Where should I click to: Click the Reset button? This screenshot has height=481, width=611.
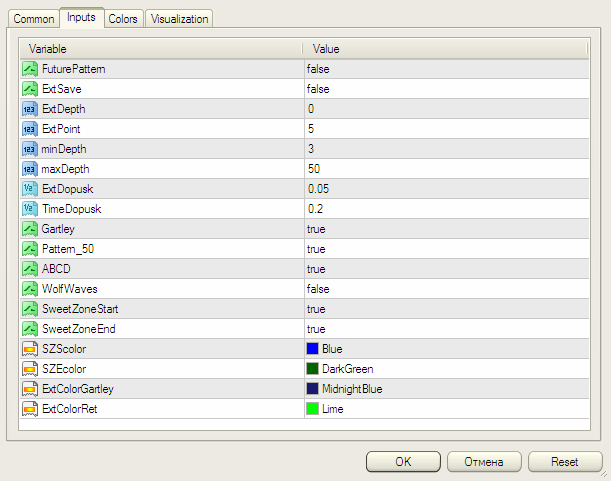[x=565, y=462]
